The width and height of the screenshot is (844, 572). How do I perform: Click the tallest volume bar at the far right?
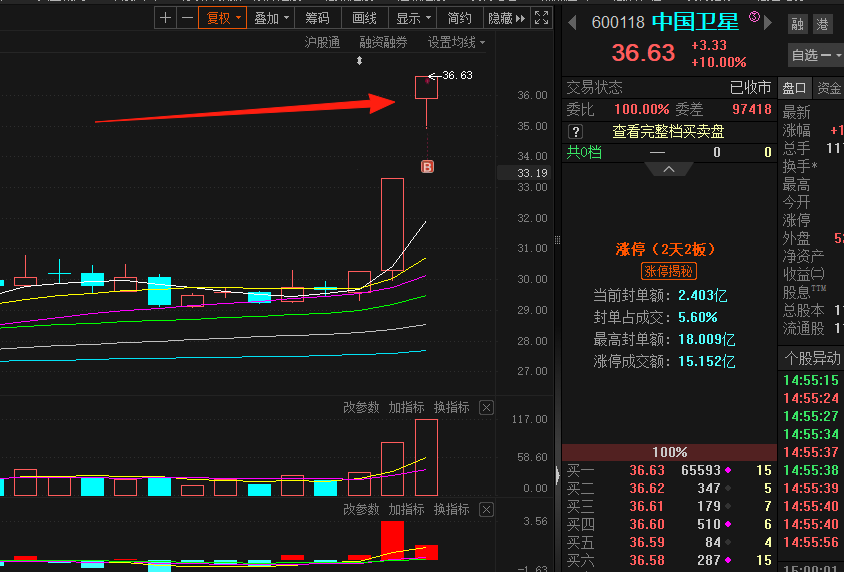point(426,457)
